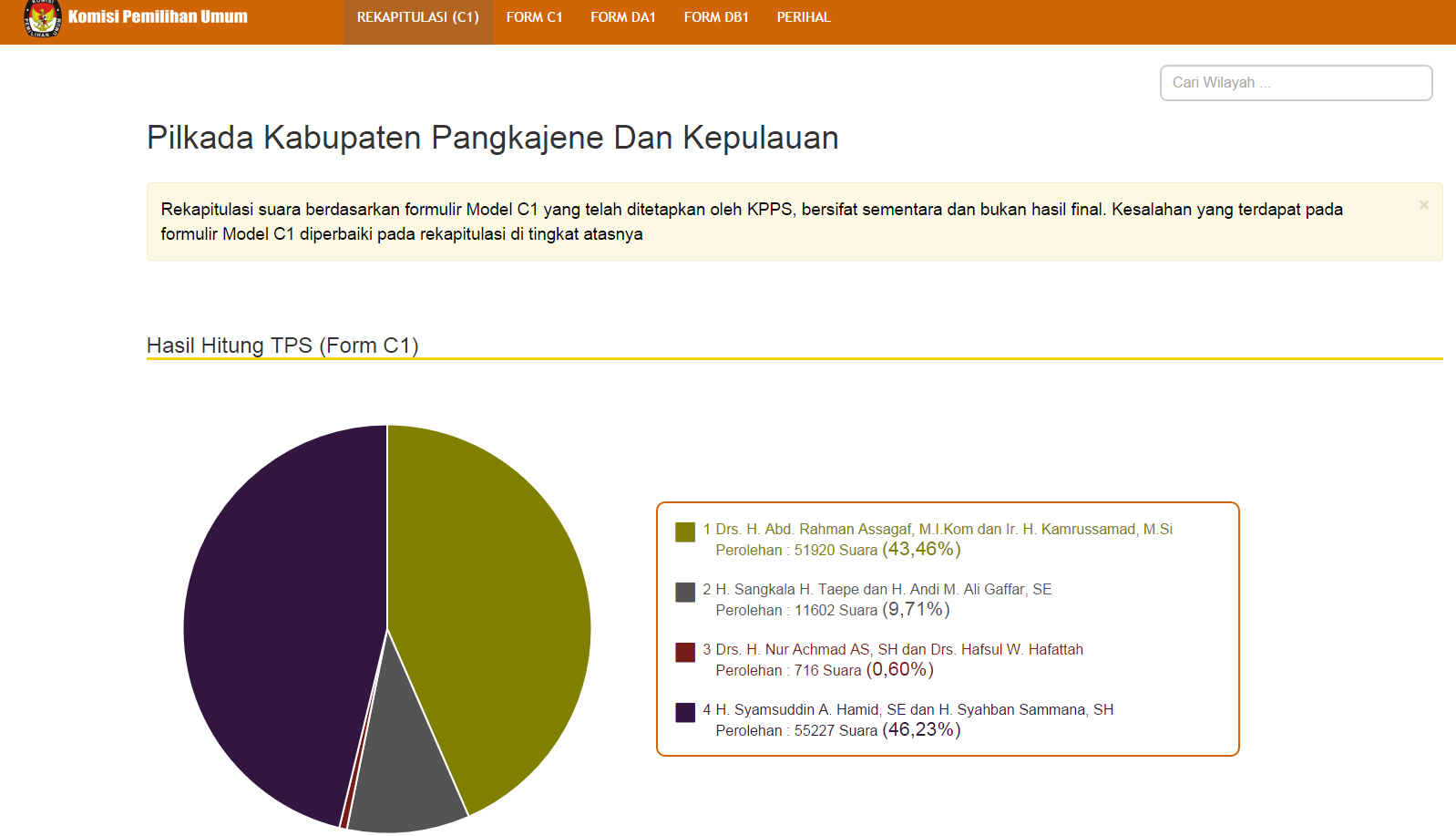1456x836 pixels.
Task: Click the Rekapitulasi suara notice text
Action: (752, 222)
